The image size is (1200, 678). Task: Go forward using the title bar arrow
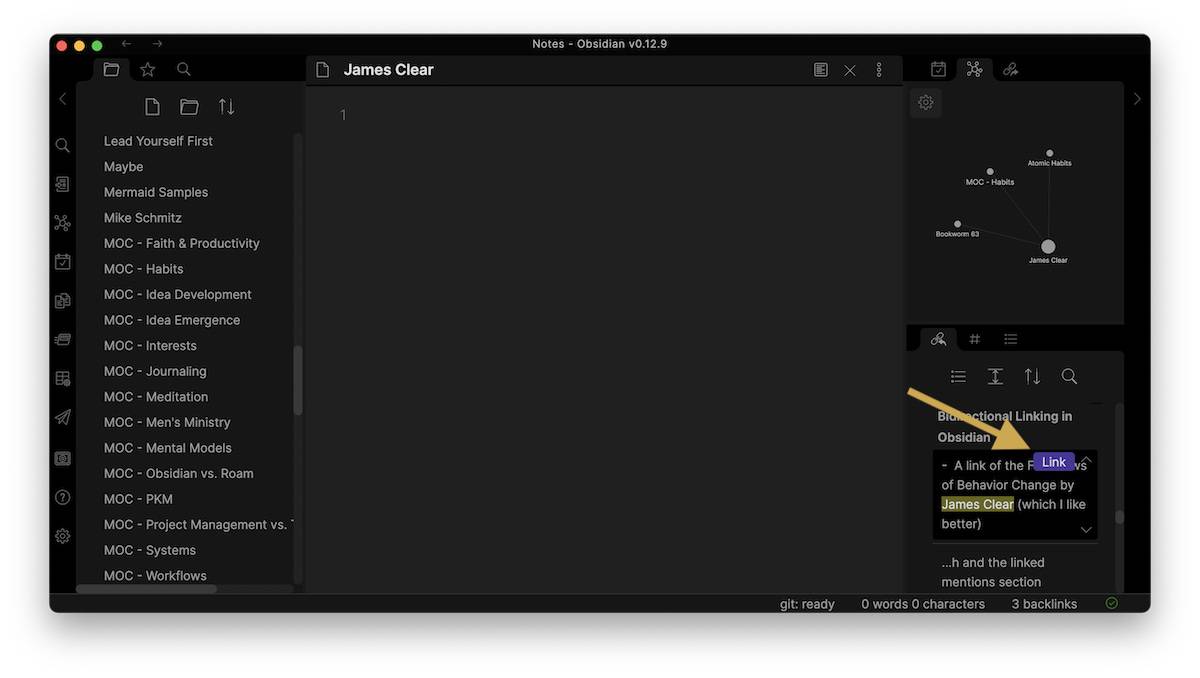click(x=157, y=44)
